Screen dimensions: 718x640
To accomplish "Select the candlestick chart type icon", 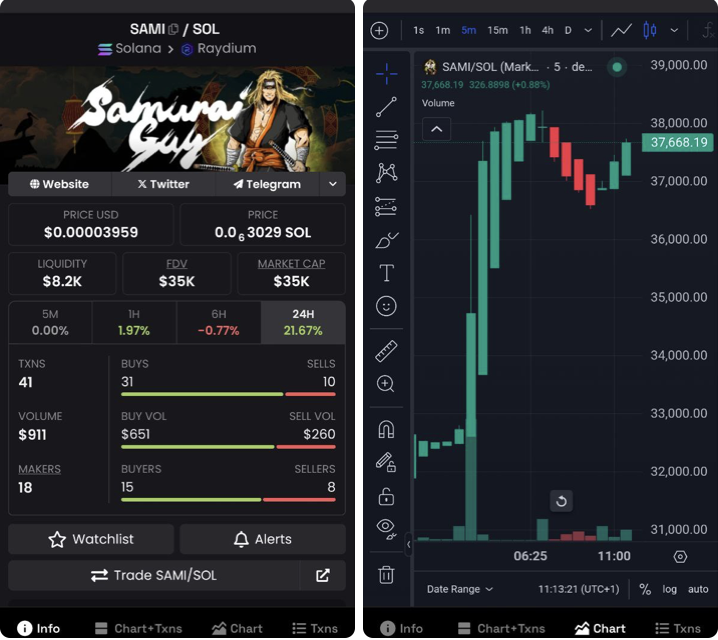I will [x=649, y=30].
